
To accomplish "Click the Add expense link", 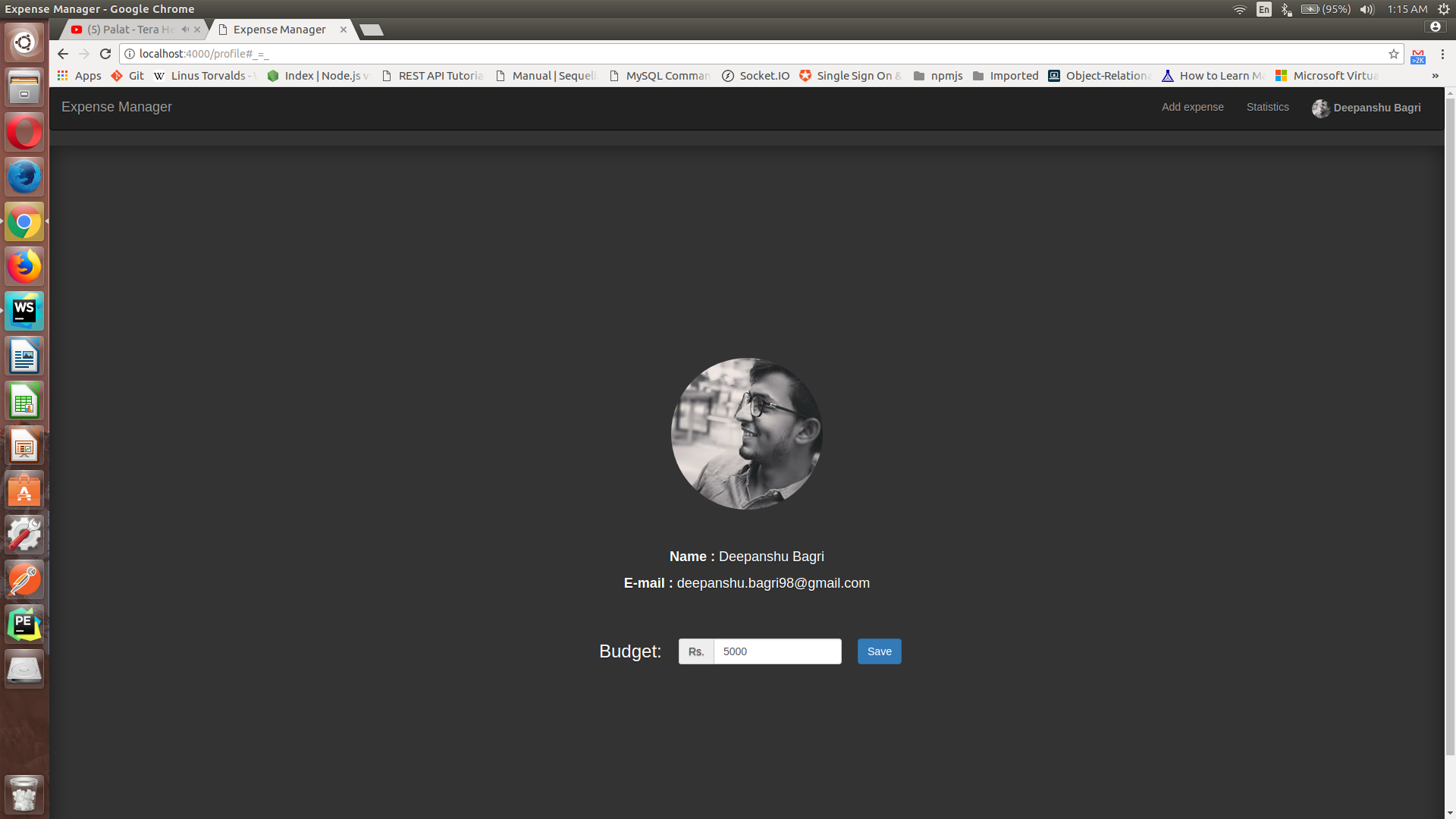I will coord(1192,107).
